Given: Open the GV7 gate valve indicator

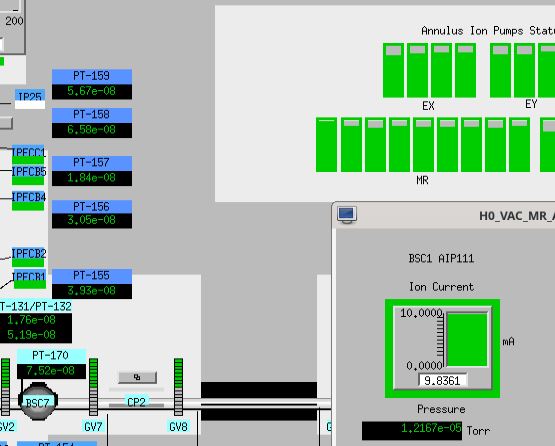Looking at the screenshot, I should [x=93, y=387].
